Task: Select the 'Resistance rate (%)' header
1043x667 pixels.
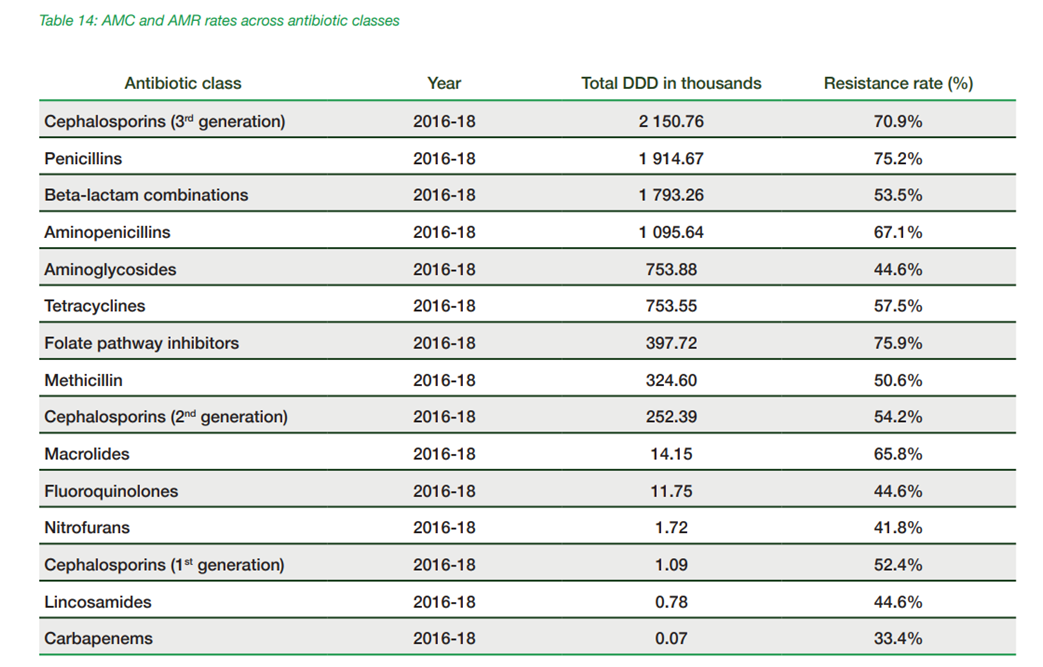Action: (x=898, y=84)
